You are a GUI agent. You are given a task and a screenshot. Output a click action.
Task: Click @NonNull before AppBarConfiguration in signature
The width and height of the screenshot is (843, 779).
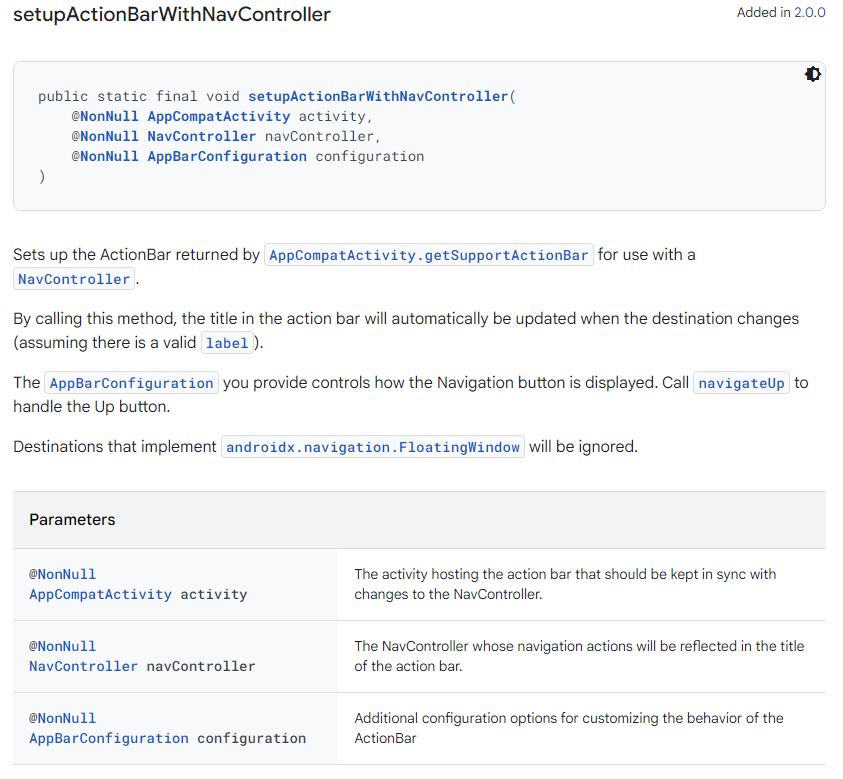click(105, 156)
